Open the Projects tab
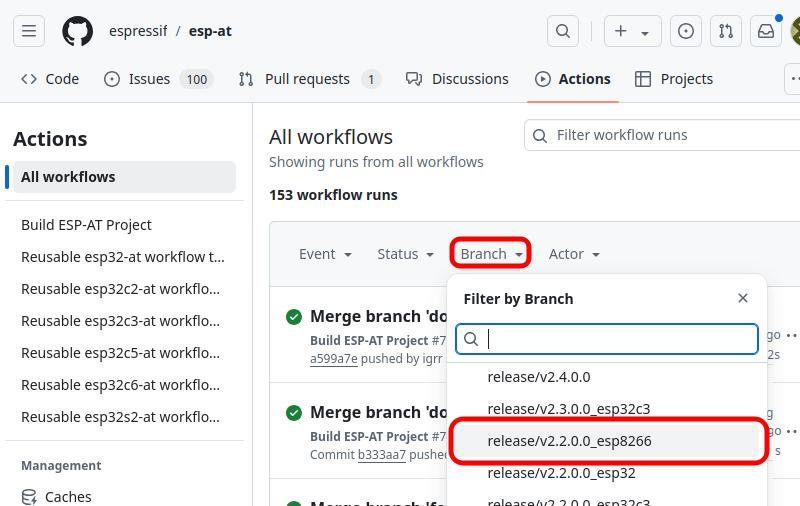The width and height of the screenshot is (800, 506). click(674, 79)
